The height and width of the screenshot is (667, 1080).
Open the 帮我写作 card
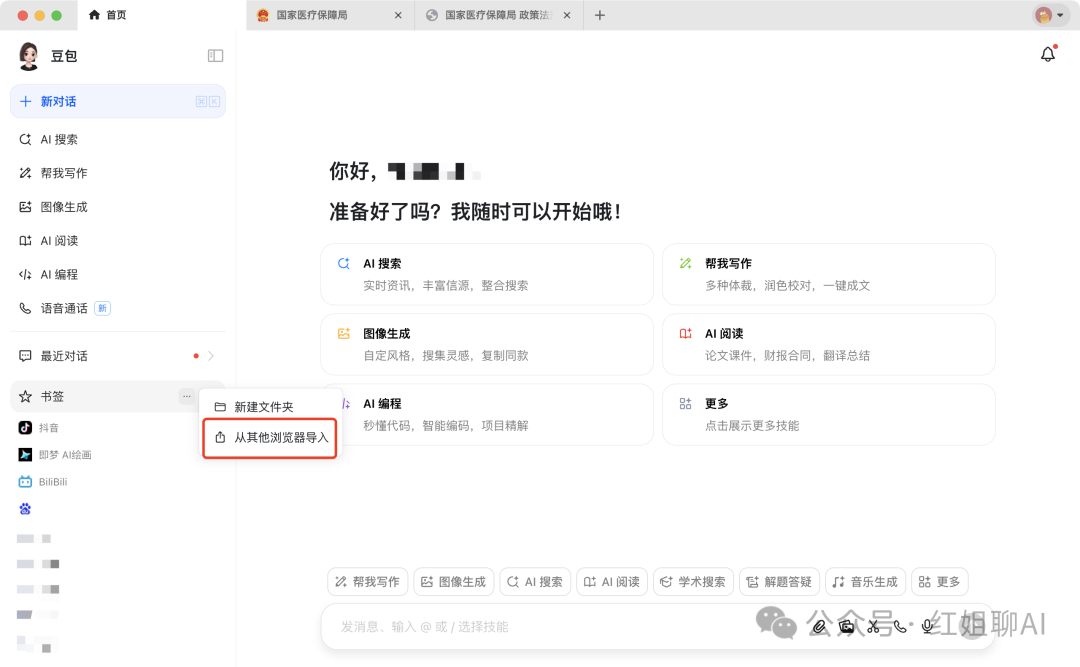(829, 274)
